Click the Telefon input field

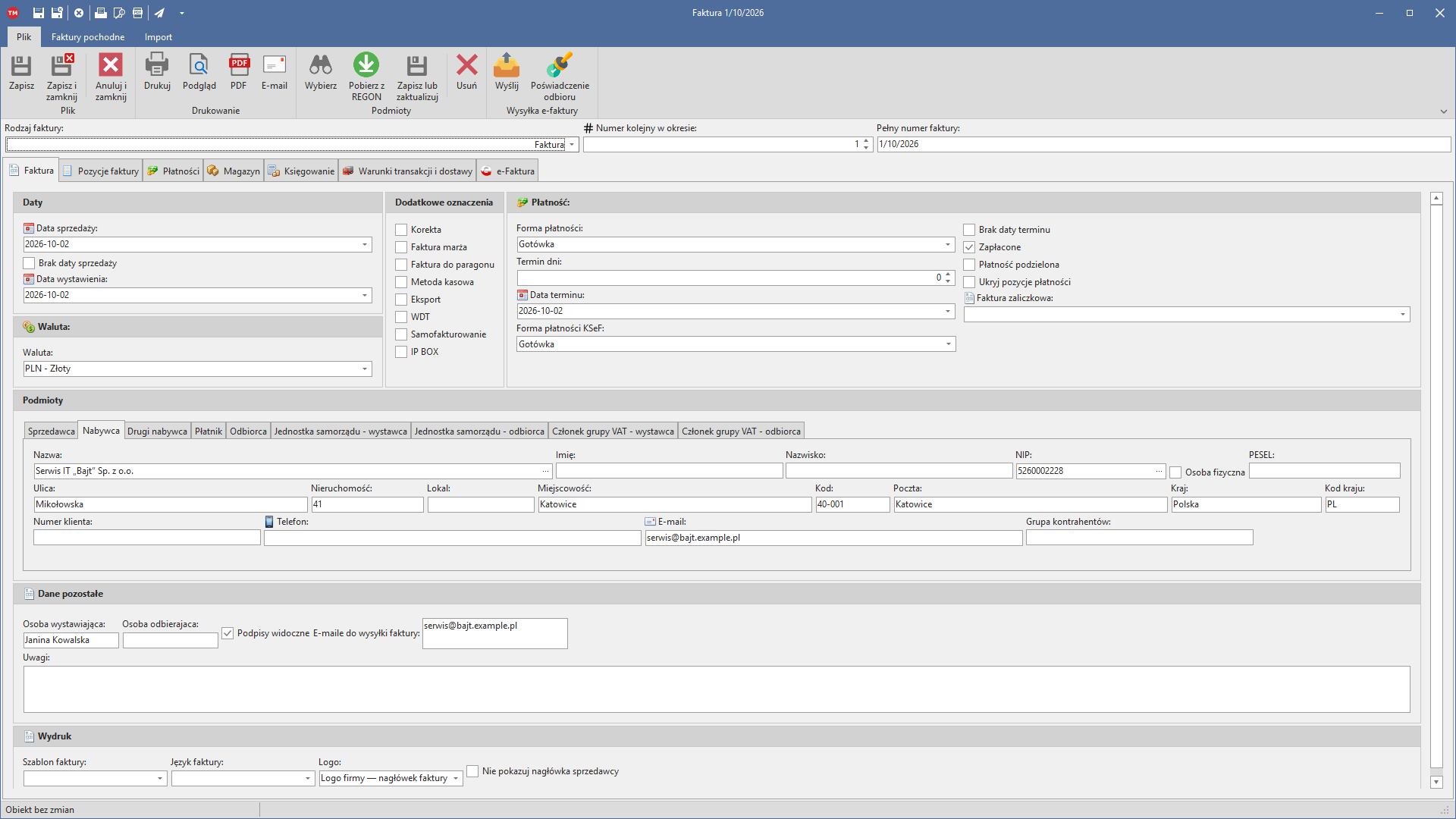(x=453, y=538)
